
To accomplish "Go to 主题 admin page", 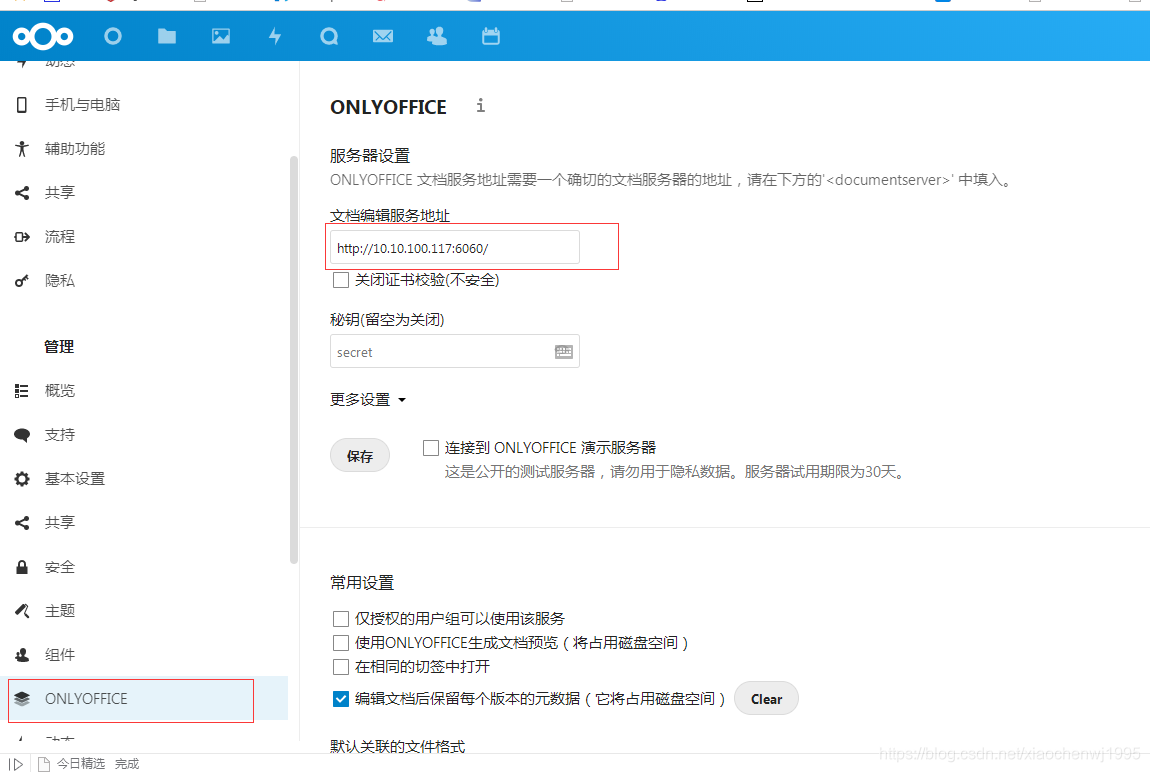I will click(59, 611).
